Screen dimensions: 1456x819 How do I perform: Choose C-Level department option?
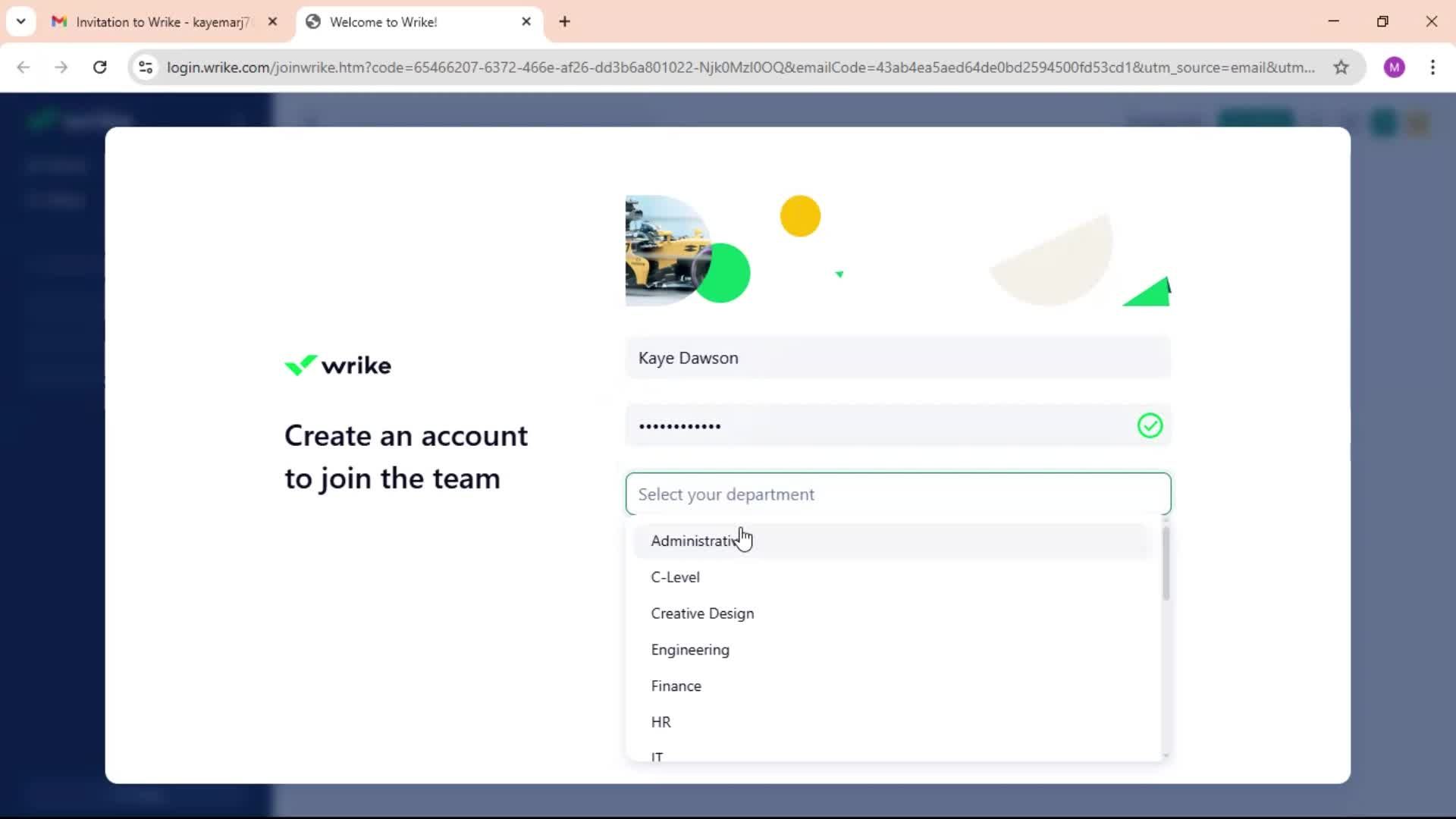click(x=893, y=577)
